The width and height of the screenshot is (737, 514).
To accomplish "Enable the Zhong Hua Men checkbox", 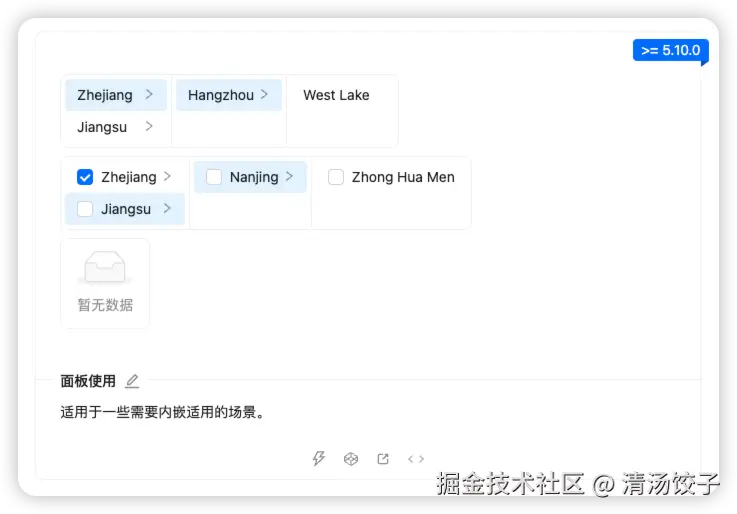I will click(x=336, y=177).
